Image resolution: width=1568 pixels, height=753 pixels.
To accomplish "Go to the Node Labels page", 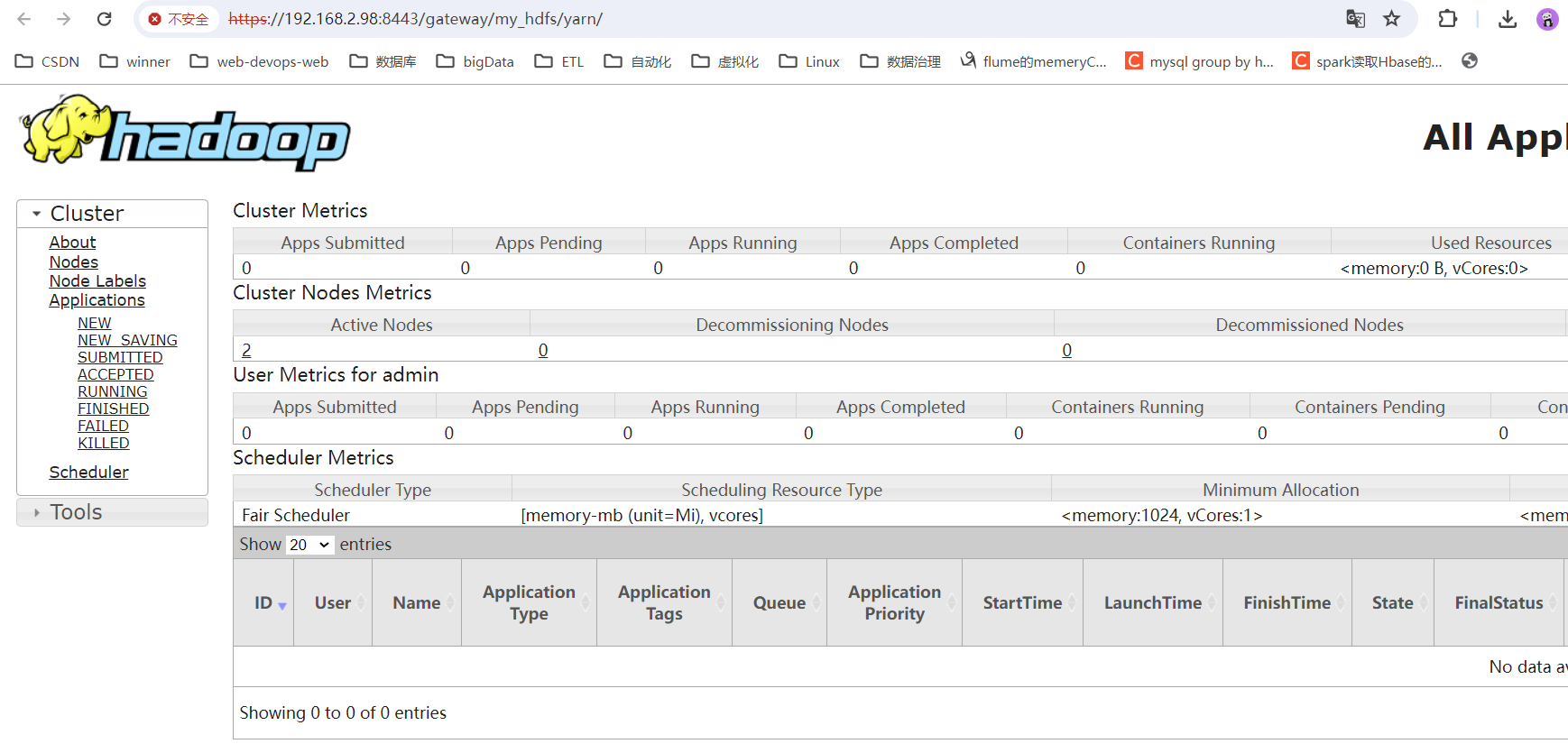I will [x=97, y=281].
